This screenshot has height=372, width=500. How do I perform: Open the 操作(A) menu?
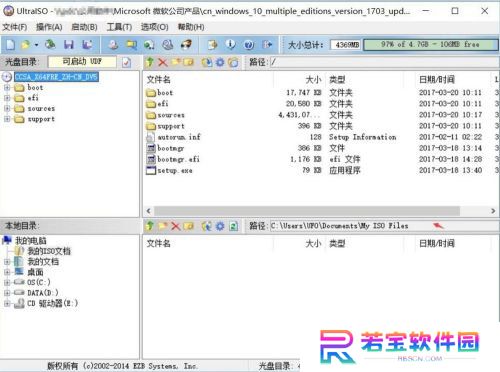(x=49, y=27)
